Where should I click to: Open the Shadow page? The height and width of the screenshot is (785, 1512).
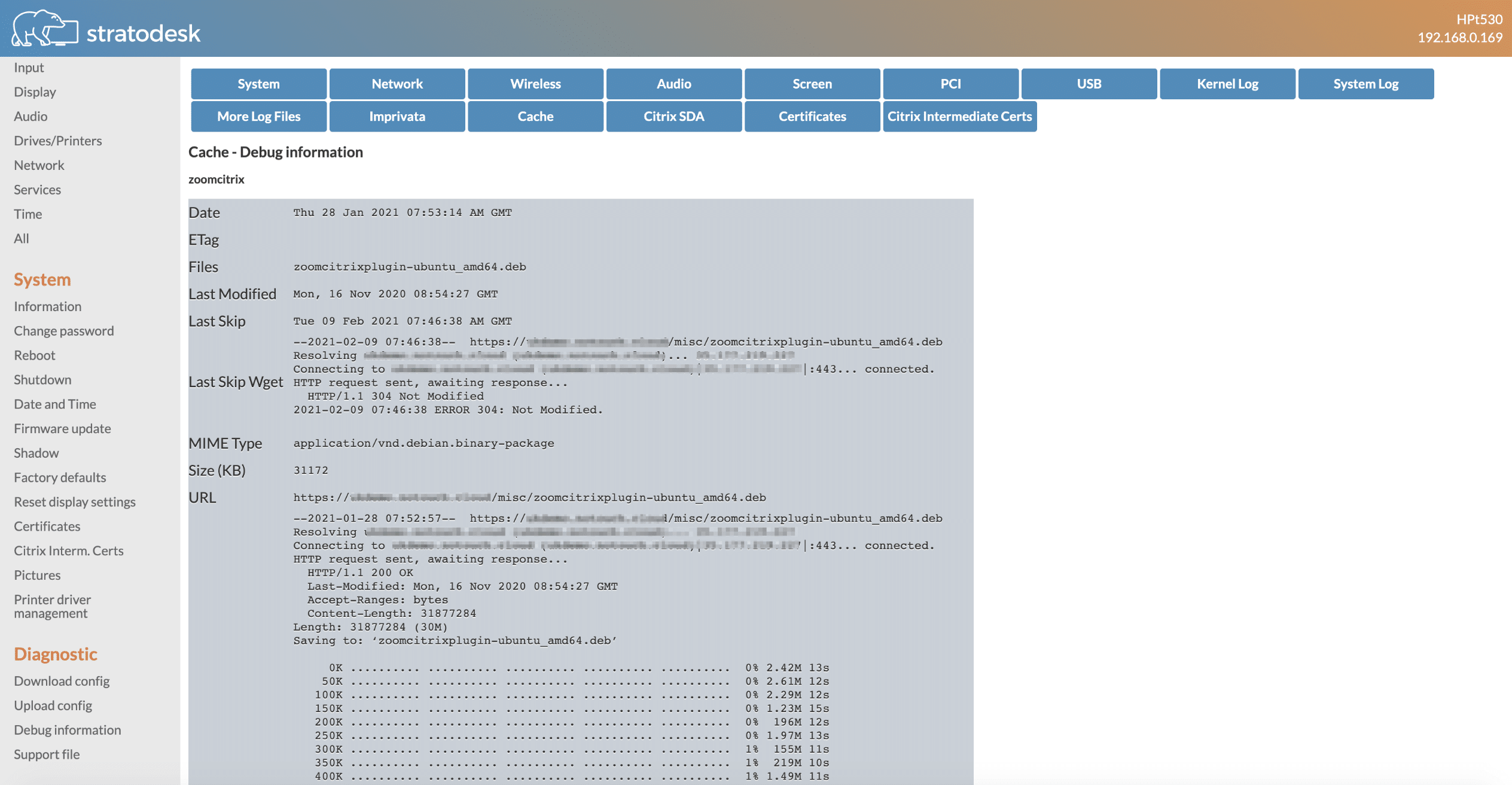(x=36, y=454)
